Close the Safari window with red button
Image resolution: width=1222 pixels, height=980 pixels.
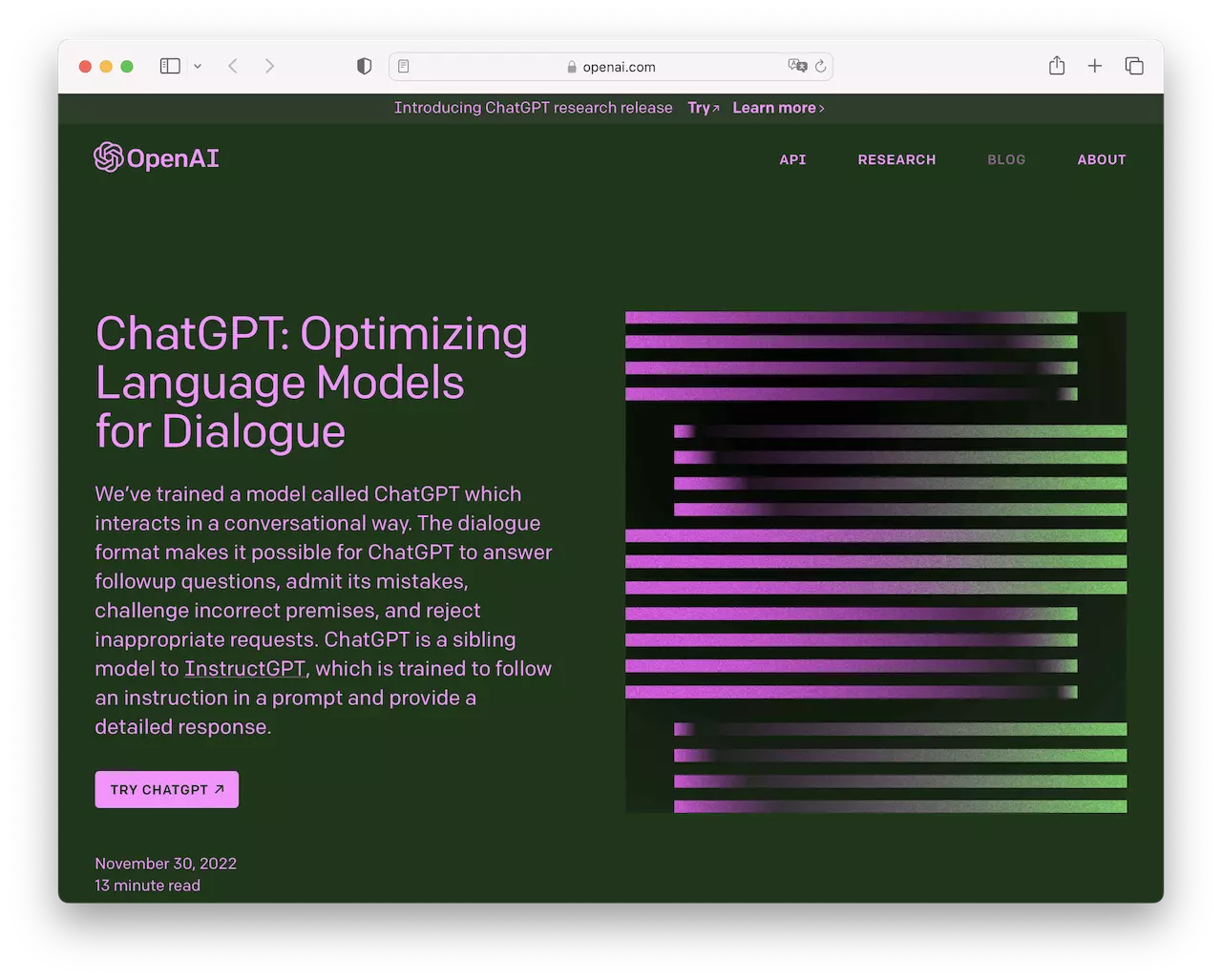85,66
